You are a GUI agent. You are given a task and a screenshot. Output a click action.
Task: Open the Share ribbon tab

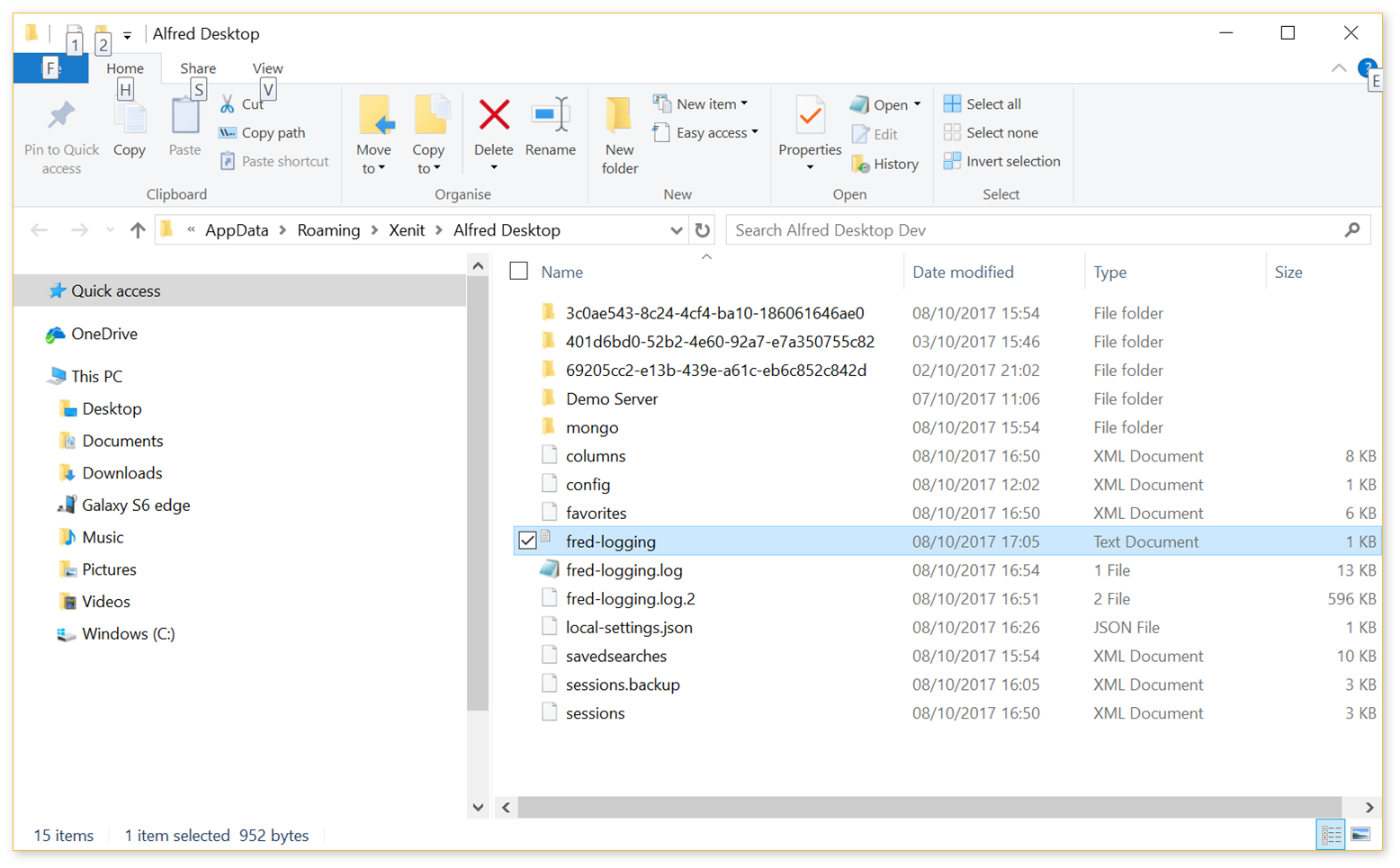pos(197,68)
